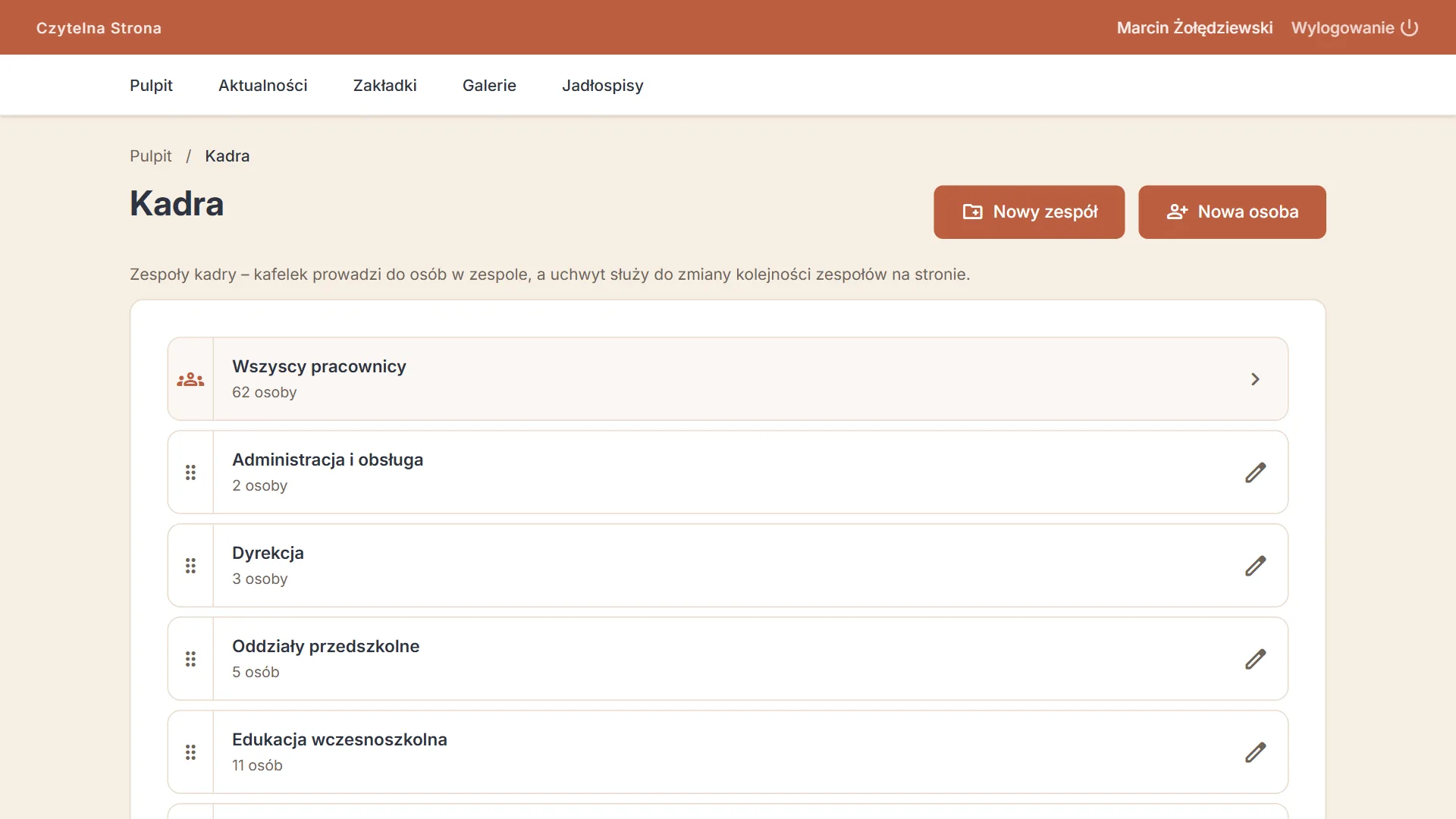Edit the Oddziały przedszkolne team
Image resolution: width=1456 pixels, height=819 pixels.
coord(1255,659)
